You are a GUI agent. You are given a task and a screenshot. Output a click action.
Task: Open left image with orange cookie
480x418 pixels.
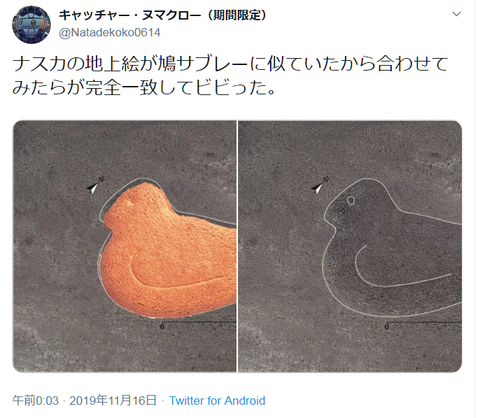click(x=124, y=246)
